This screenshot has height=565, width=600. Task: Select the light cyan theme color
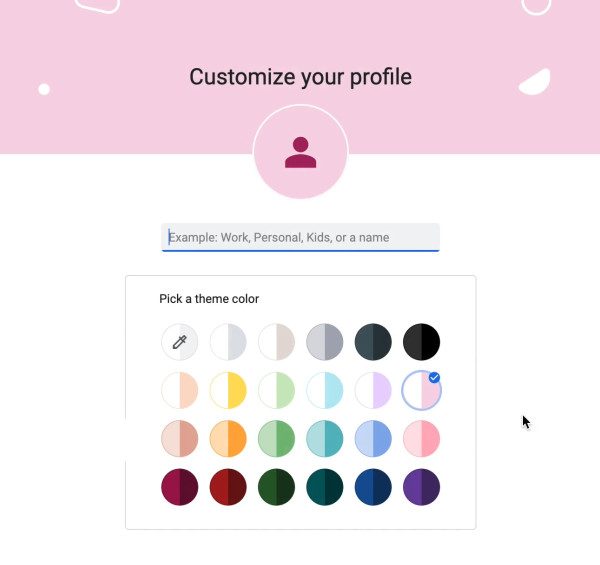(325, 390)
